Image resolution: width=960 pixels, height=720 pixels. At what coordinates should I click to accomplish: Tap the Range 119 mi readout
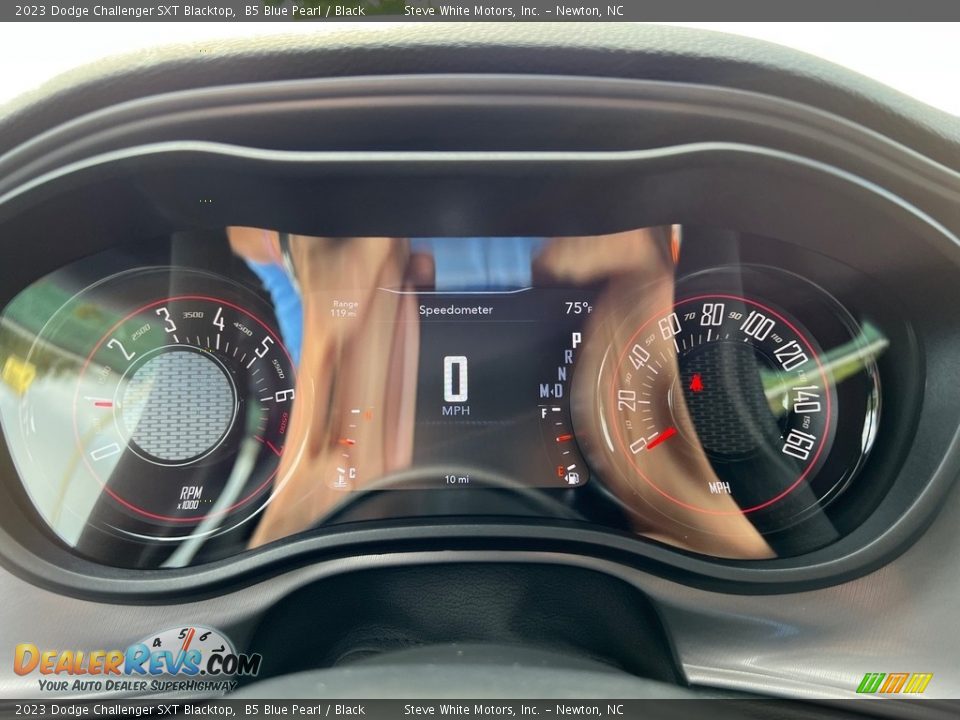pyautogui.click(x=344, y=308)
